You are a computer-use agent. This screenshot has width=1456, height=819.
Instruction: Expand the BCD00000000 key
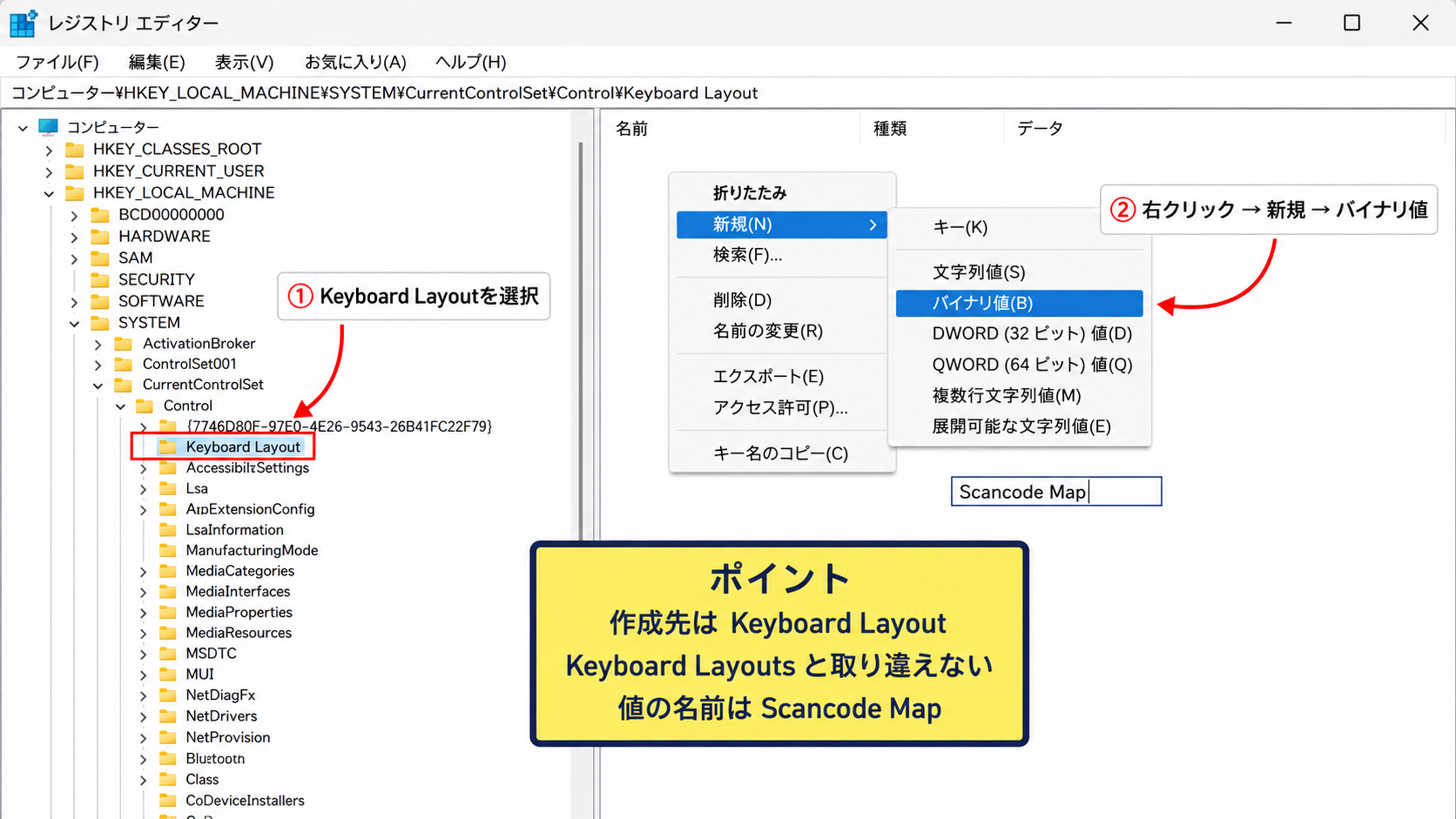pos(75,215)
